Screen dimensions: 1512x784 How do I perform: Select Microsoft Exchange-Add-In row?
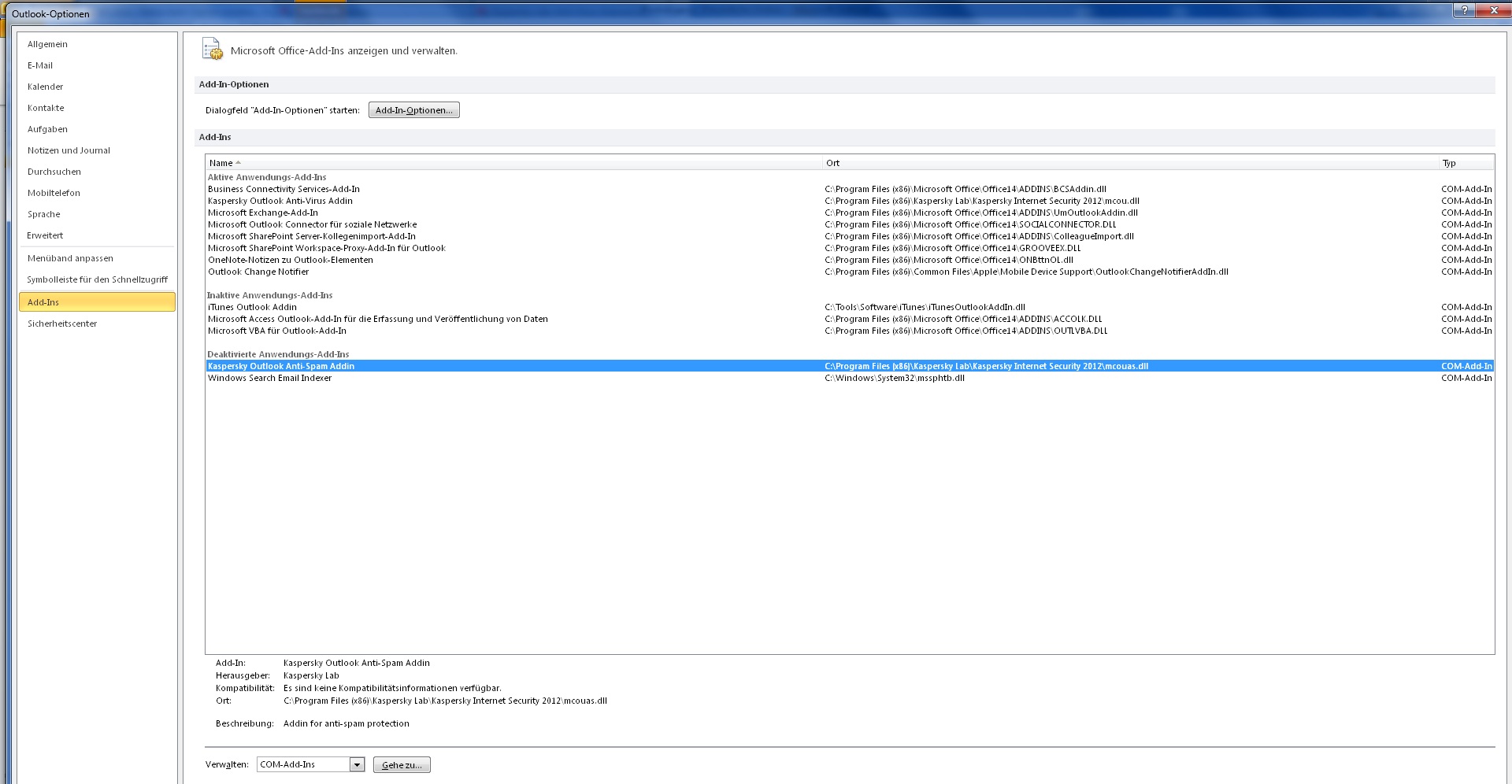click(850, 213)
